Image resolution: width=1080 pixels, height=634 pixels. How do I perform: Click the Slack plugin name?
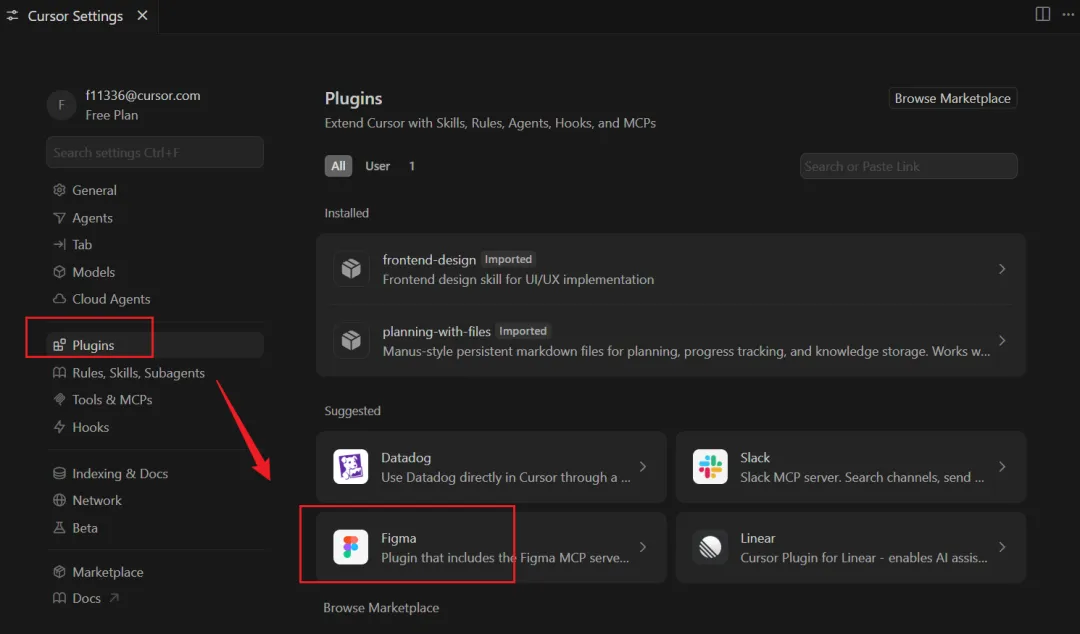(755, 457)
